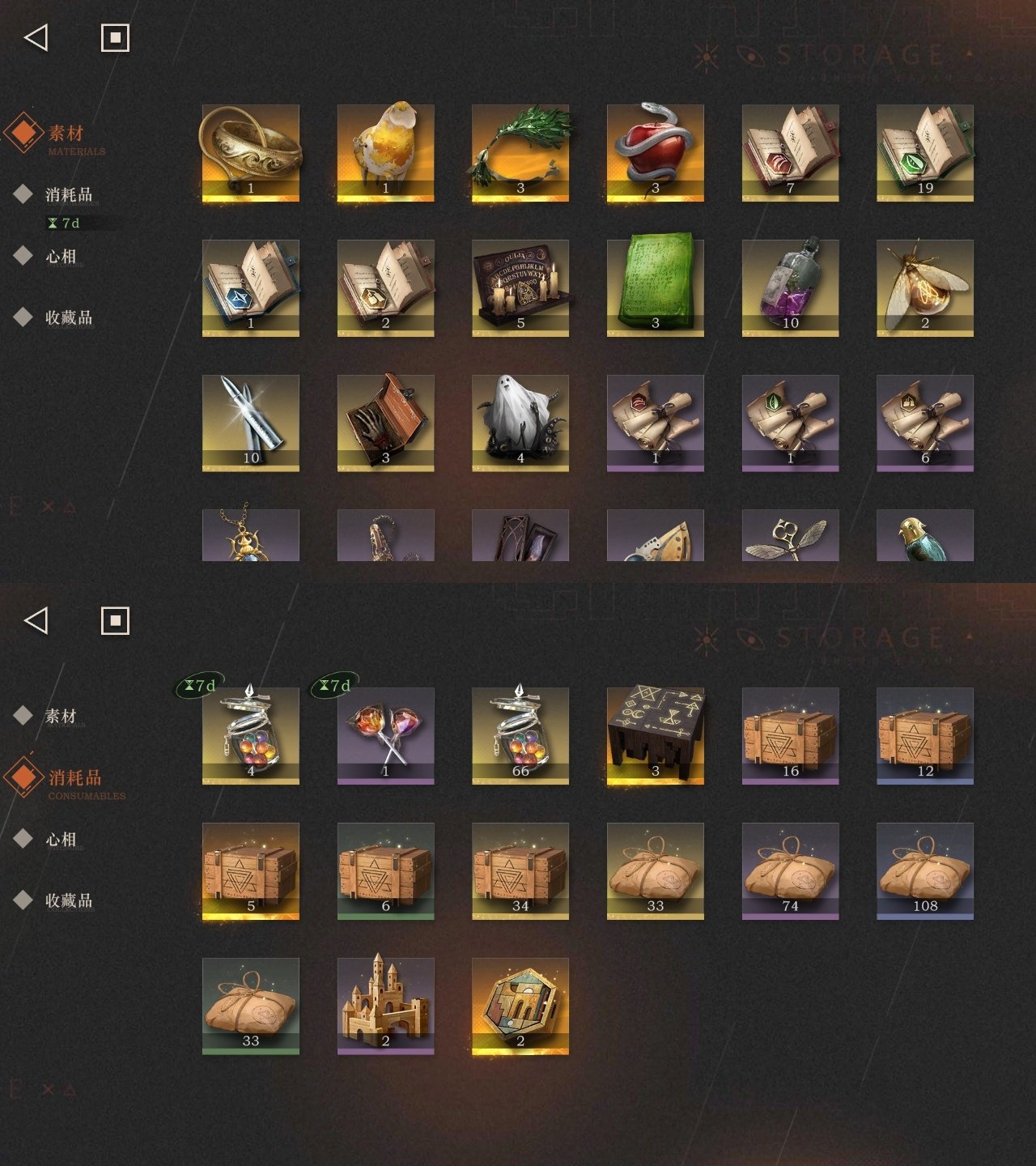Click the lower square home button

coord(115,621)
